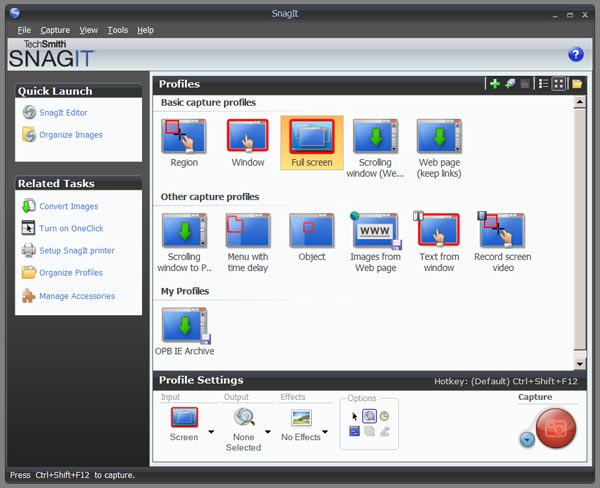Viewport: 600px width, 488px height.
Task: Select Menu with time delay profile
Action: tap(248, 243)
